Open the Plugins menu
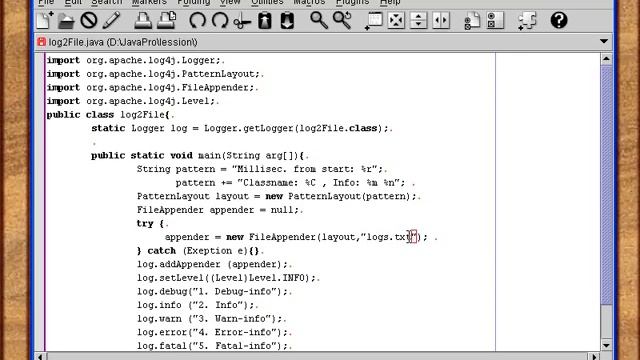Screen dimensions: 640x360 [352, 2]
